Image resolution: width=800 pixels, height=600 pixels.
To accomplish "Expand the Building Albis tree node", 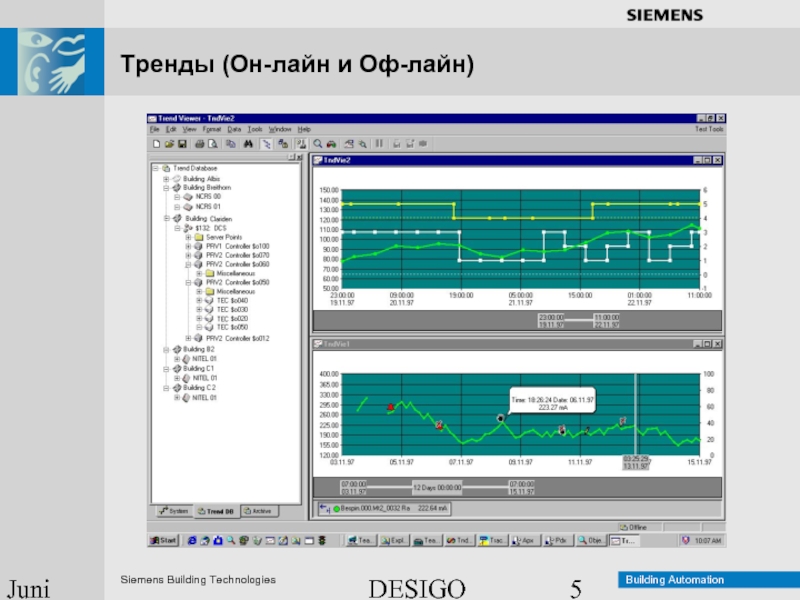I will pyautogui.click(x=165, y=179).
